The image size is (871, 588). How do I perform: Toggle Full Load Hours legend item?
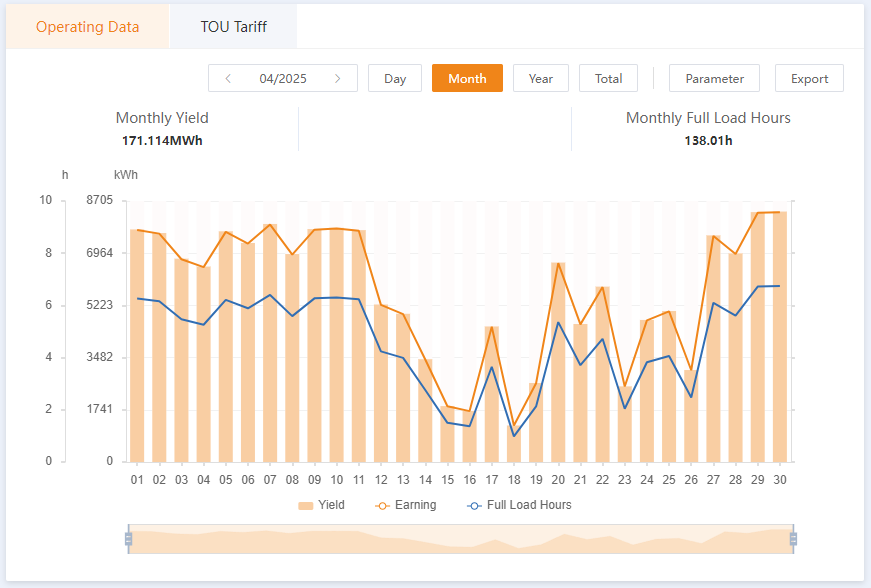pos(519,505)
